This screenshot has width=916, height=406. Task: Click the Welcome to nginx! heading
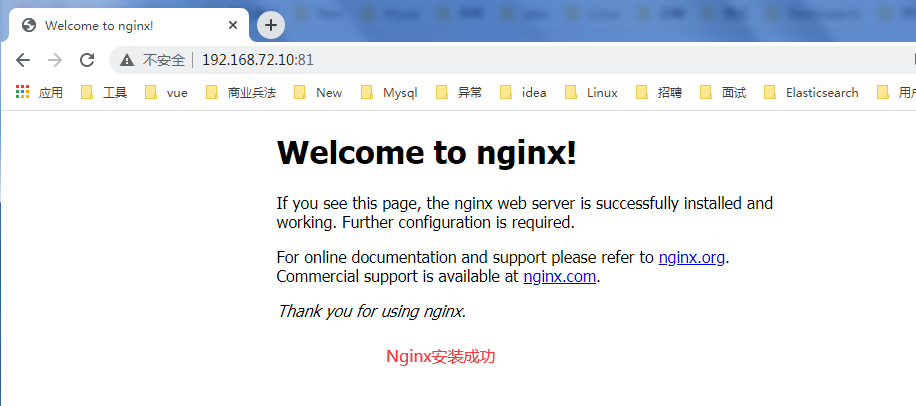coord(426,152)
